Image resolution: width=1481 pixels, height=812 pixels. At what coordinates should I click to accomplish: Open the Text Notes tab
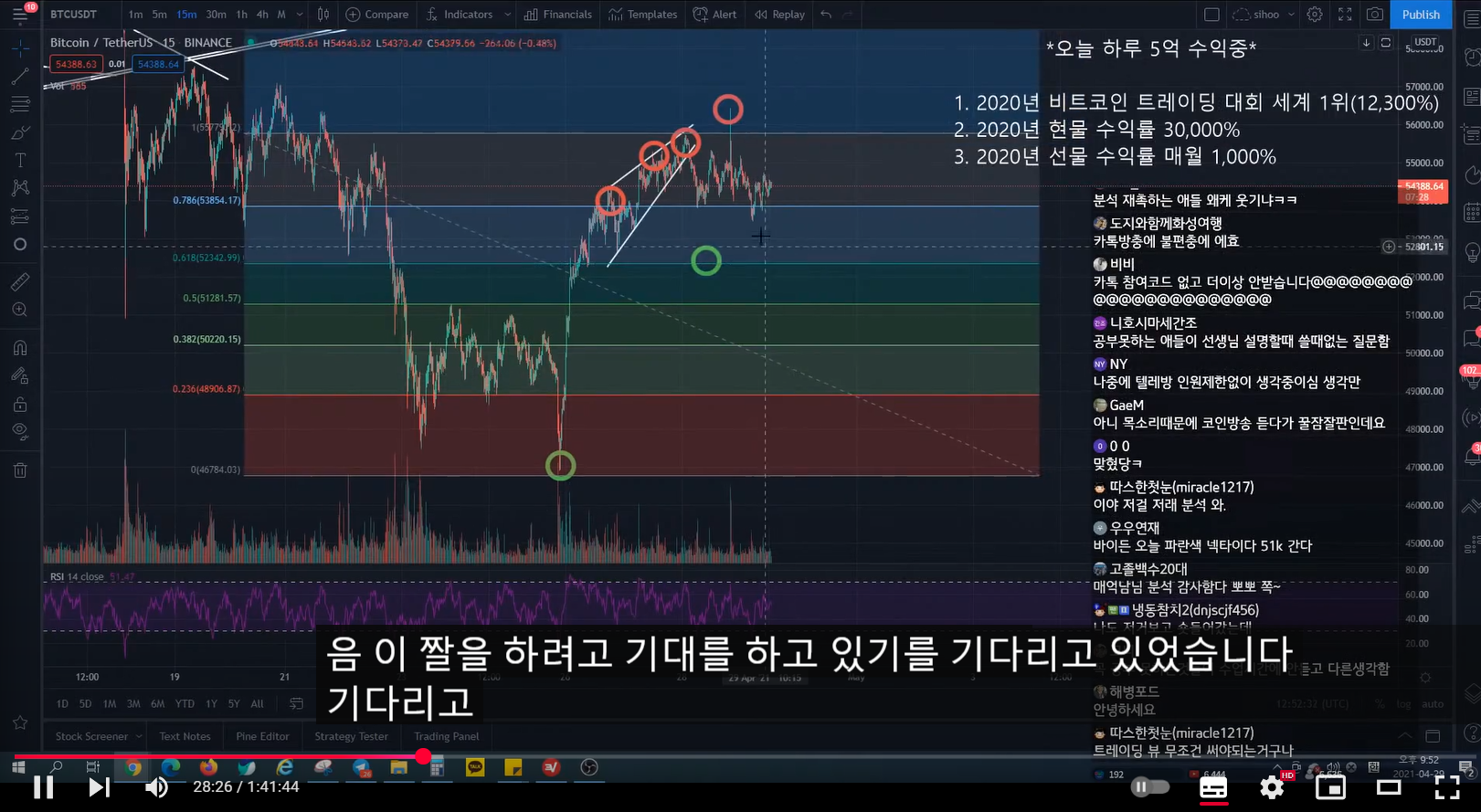(x=185, y=736)
